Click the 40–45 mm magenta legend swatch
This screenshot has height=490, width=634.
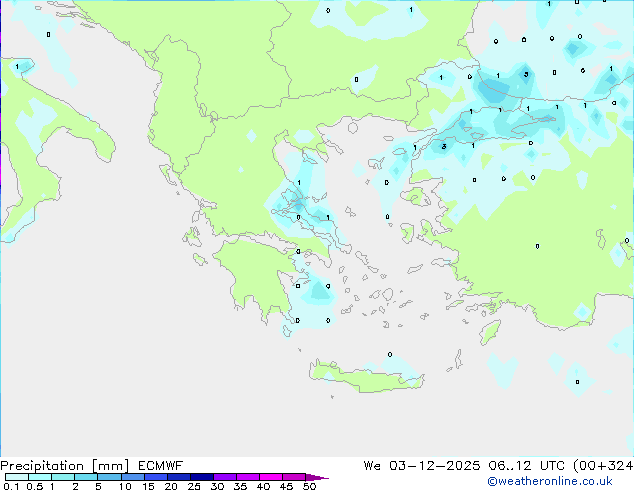pyautogui.click(x=270, y=477)
